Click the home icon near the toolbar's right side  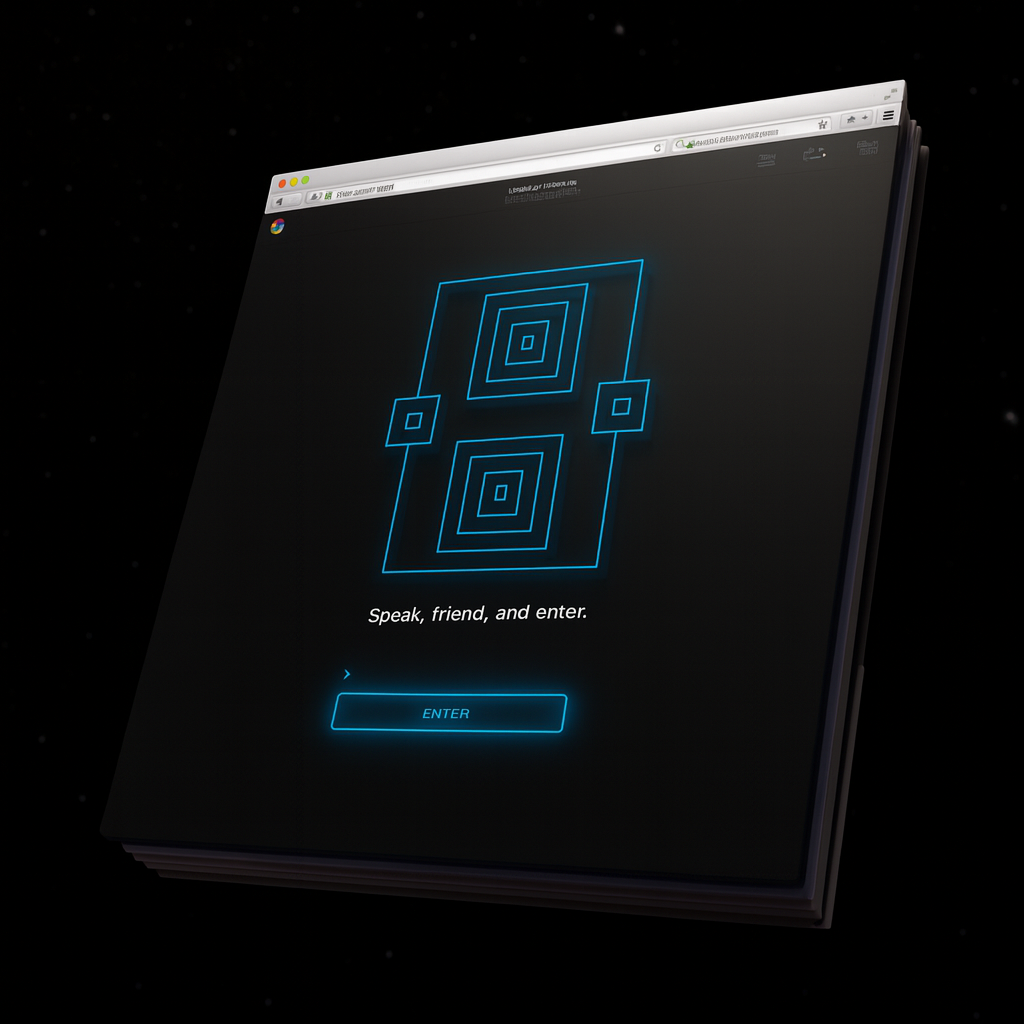coord(851,119)
